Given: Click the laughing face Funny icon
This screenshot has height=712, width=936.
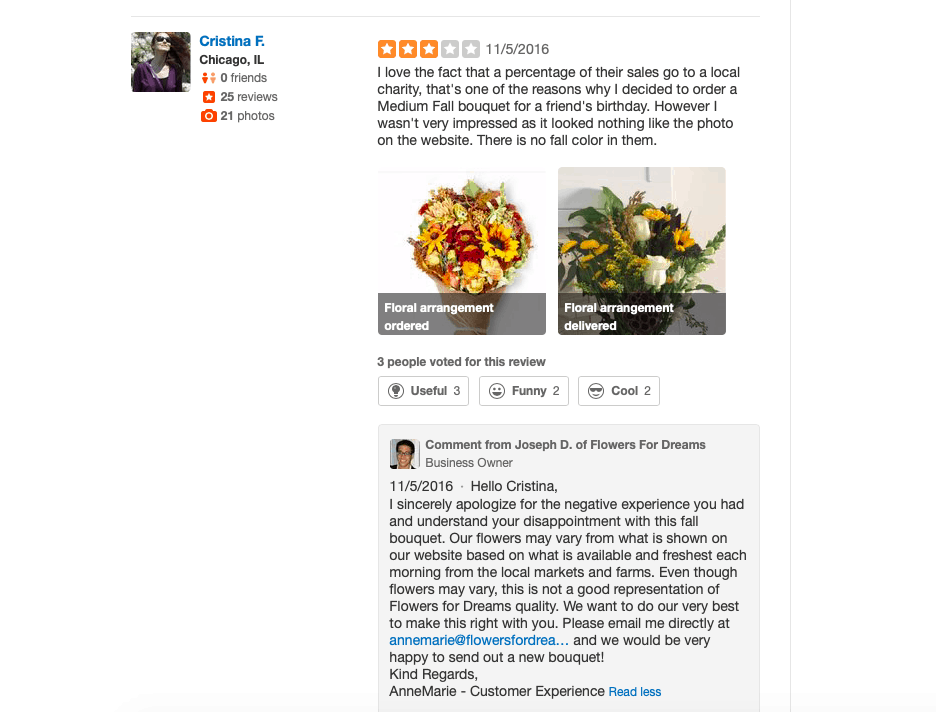Looking at the screenshot, I should (x=497, y=391).
